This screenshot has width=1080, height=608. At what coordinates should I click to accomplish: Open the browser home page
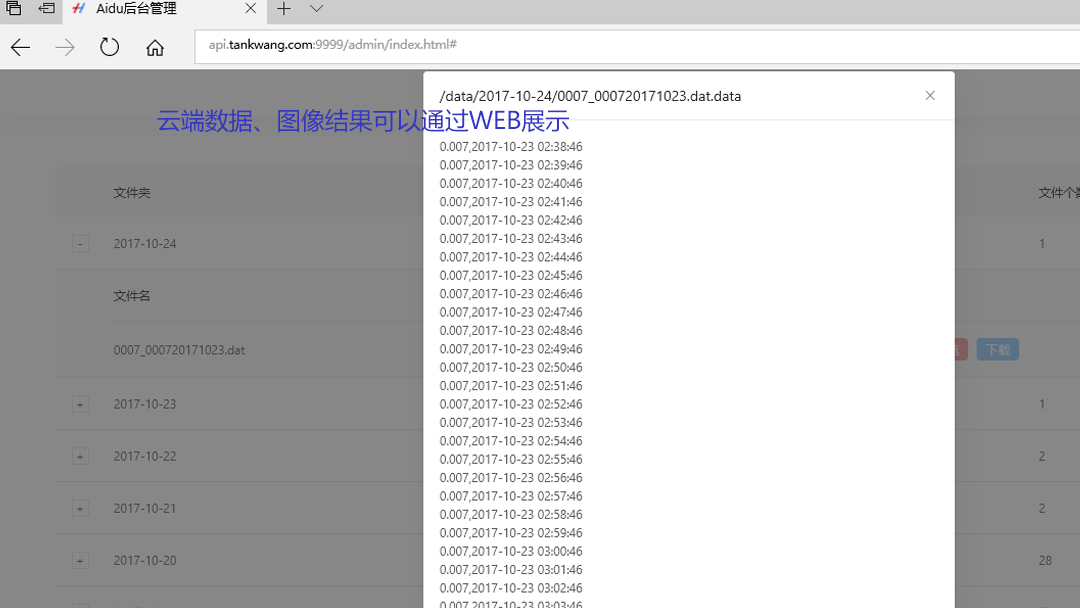[154, 46]
